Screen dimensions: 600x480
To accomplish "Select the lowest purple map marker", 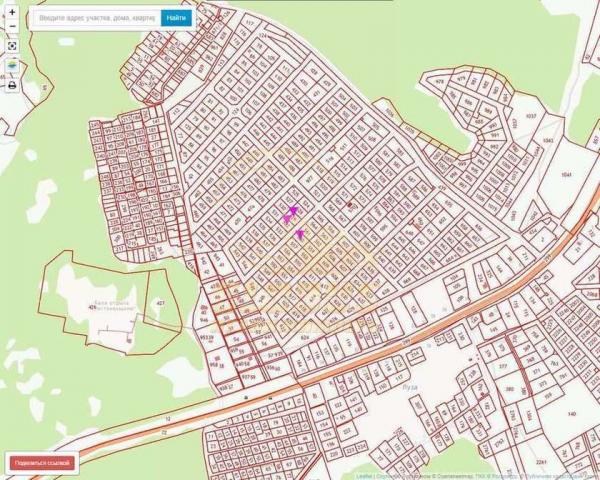I will tap(300, 234).
